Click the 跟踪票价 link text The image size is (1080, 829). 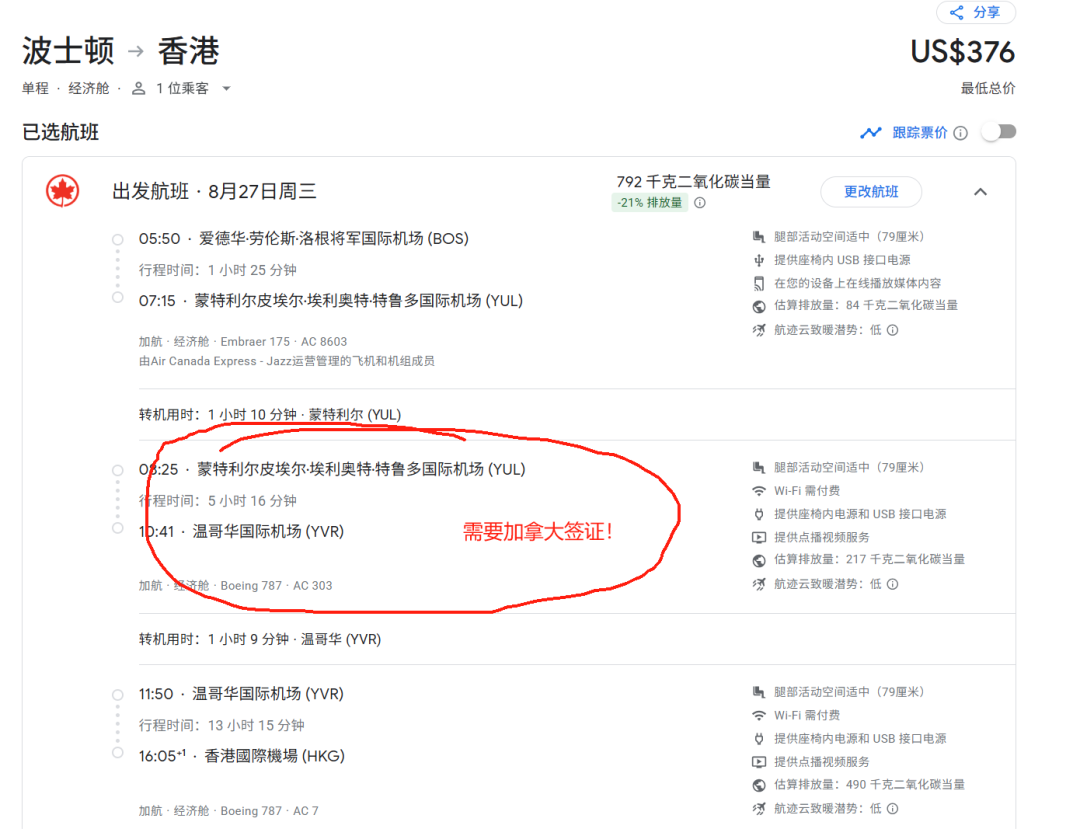pos(920,133)
